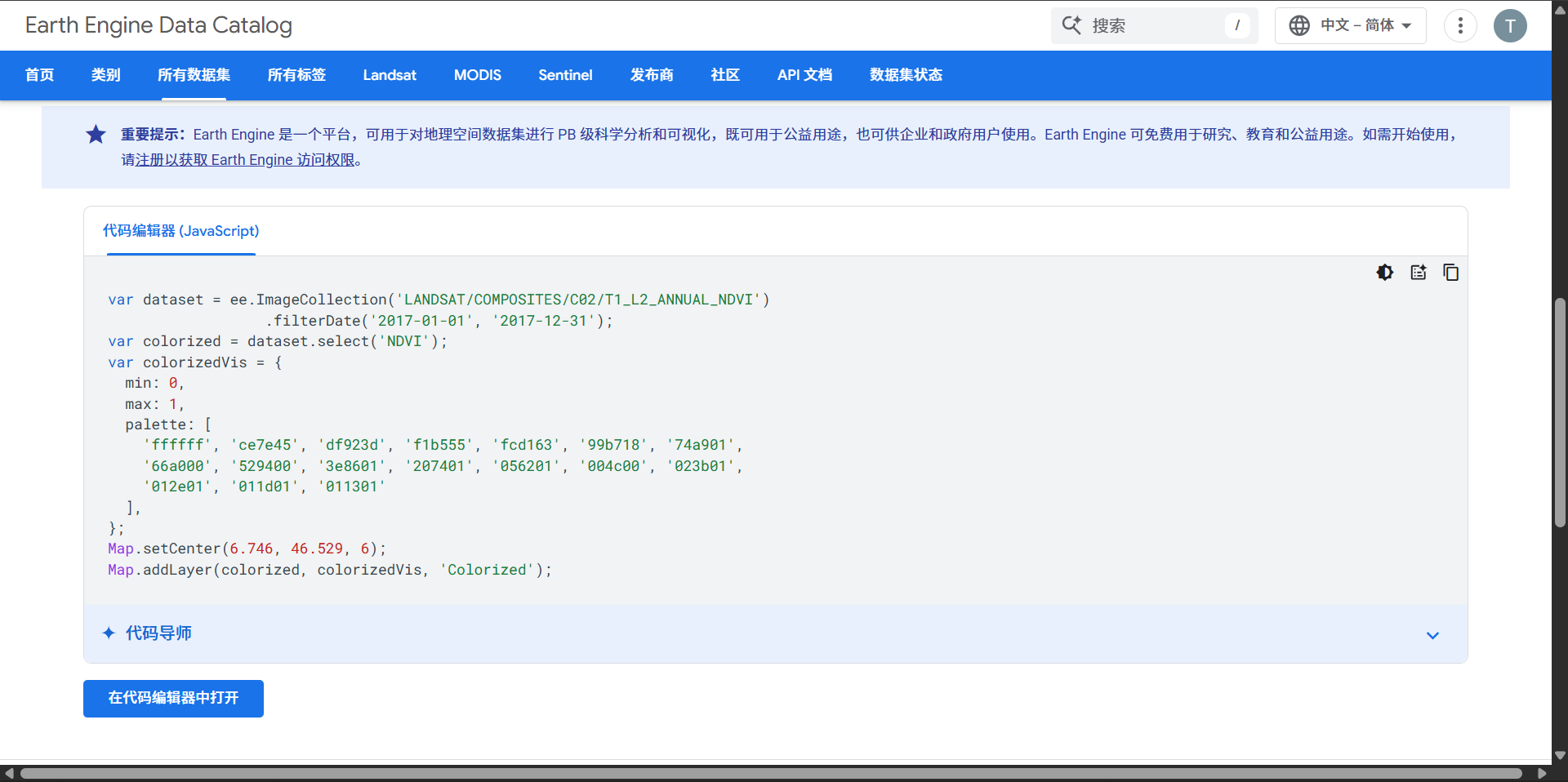The width and height of the screenshot is (1568, 782).
Task: Toggle dark code theme icon
Action: (x=1385, y=273)
